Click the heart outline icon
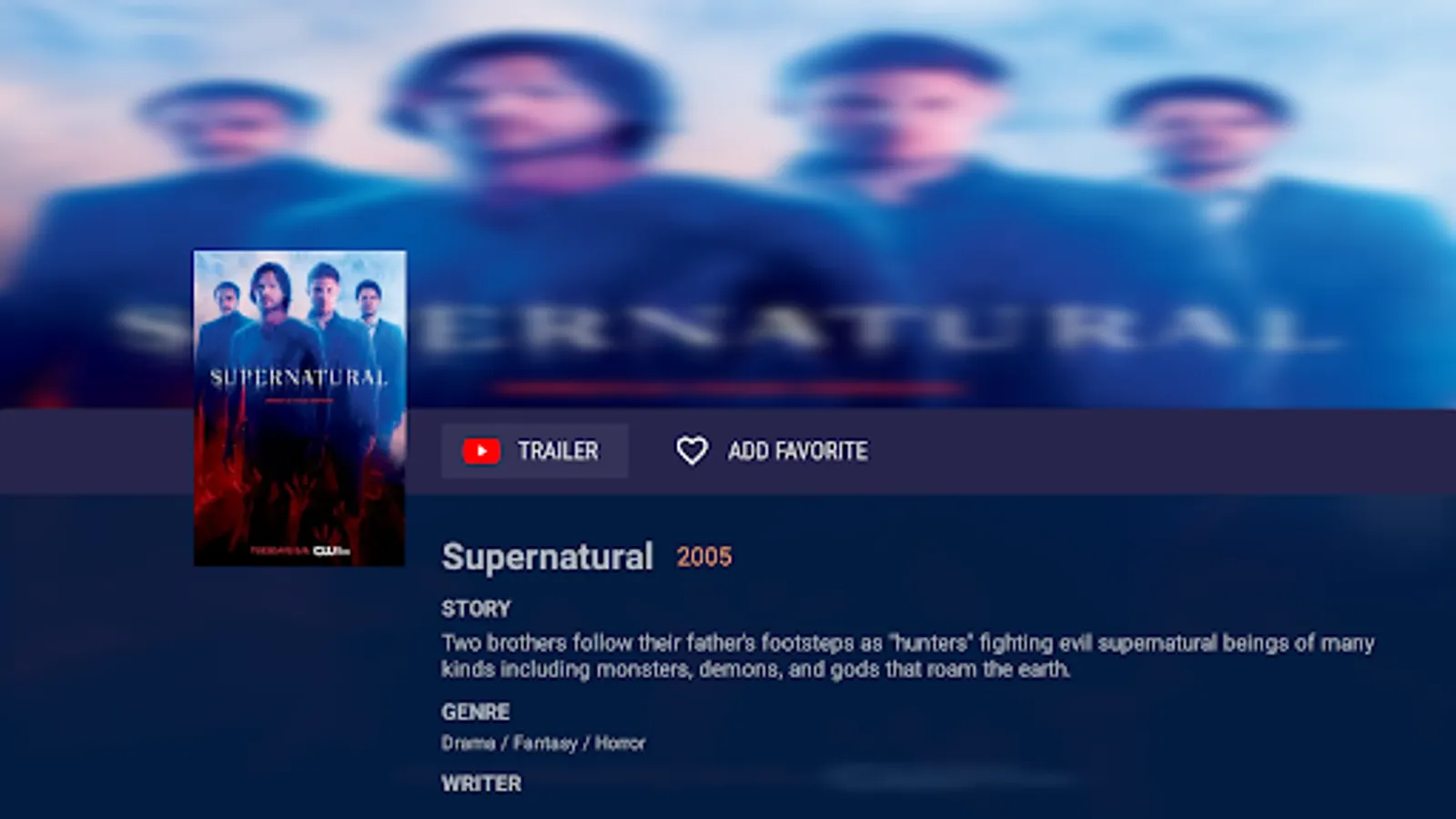Screen dimensions: 1456x819 coord(692,450)
